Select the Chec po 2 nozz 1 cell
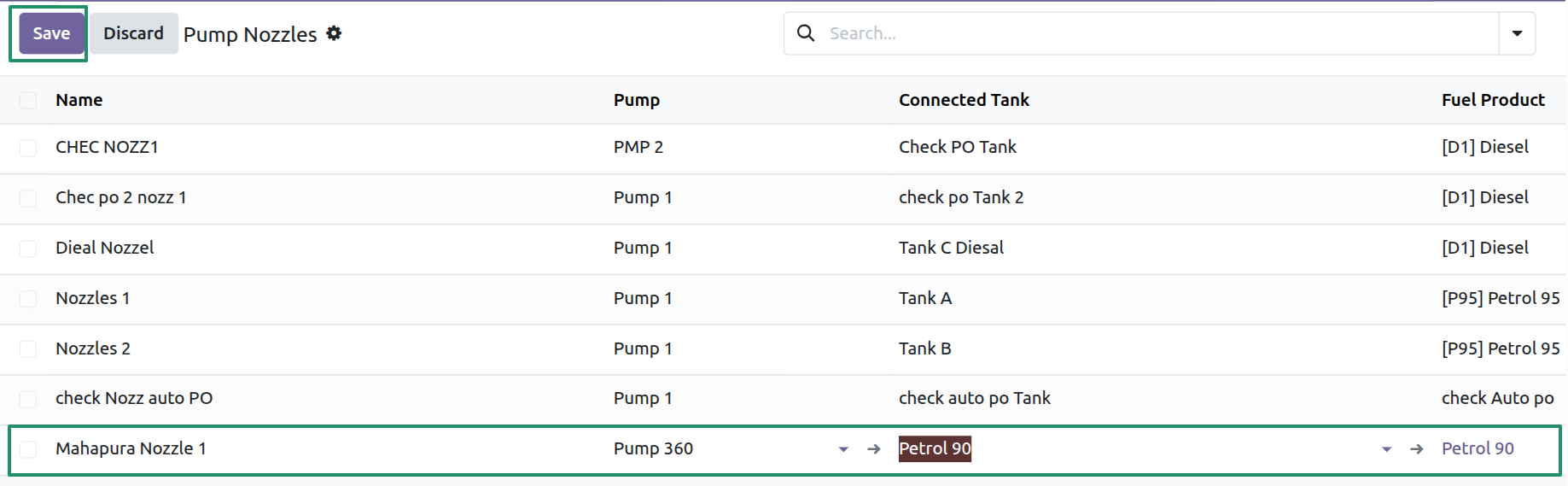The height and width of the screenshot is (486, 1568). (x=121, y=197)
